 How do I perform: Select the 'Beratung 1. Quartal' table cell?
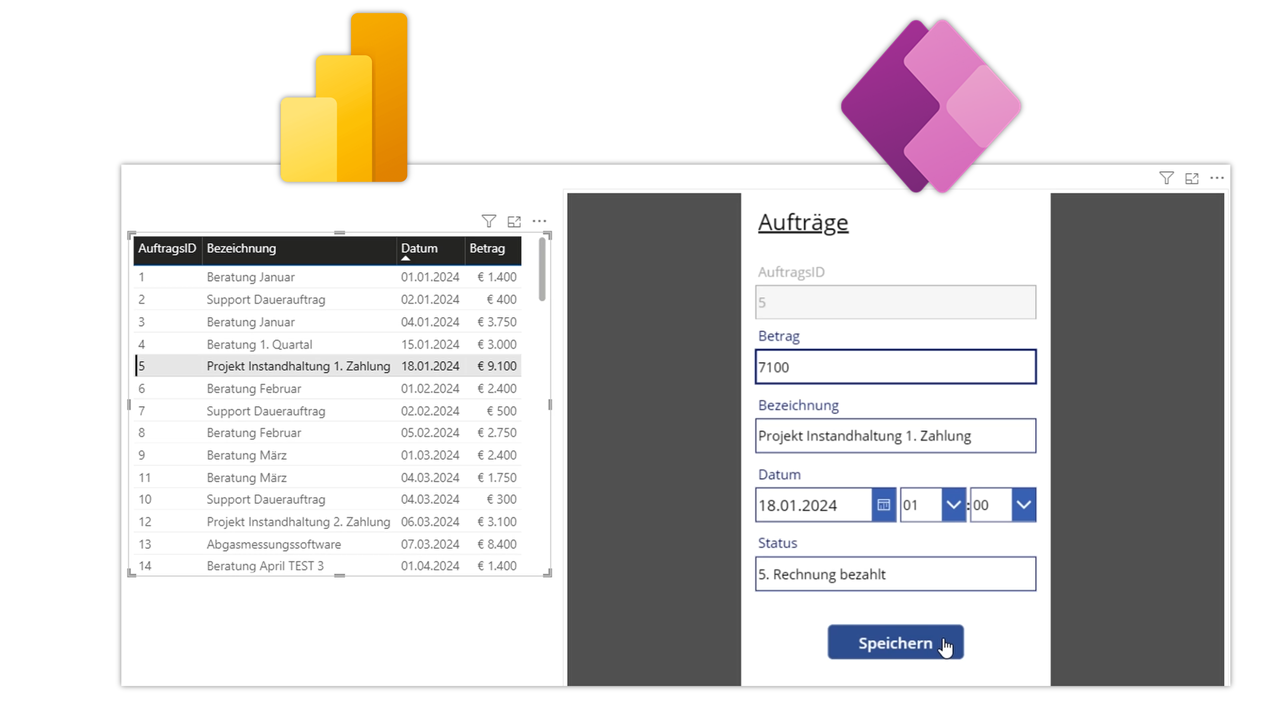pos(260,344)
